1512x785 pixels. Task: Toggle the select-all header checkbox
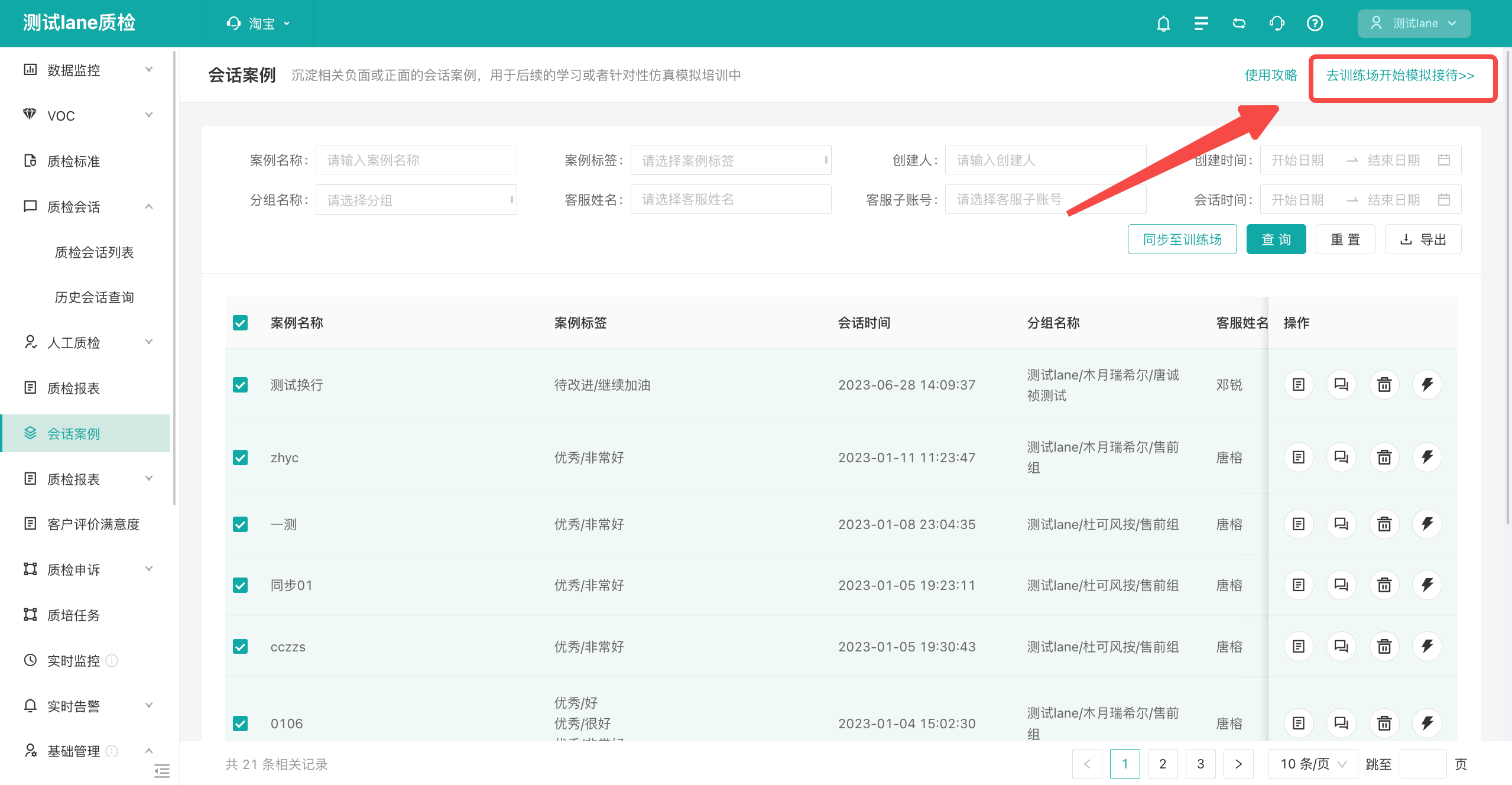pyautogui.click(x=240, y=323)
